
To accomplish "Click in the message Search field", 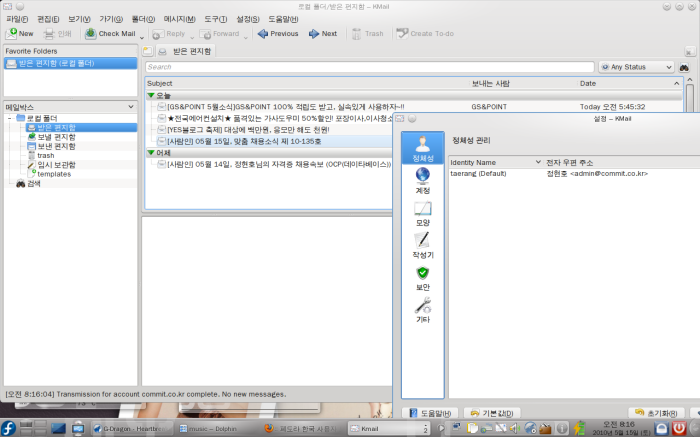I will coord(370,67).
